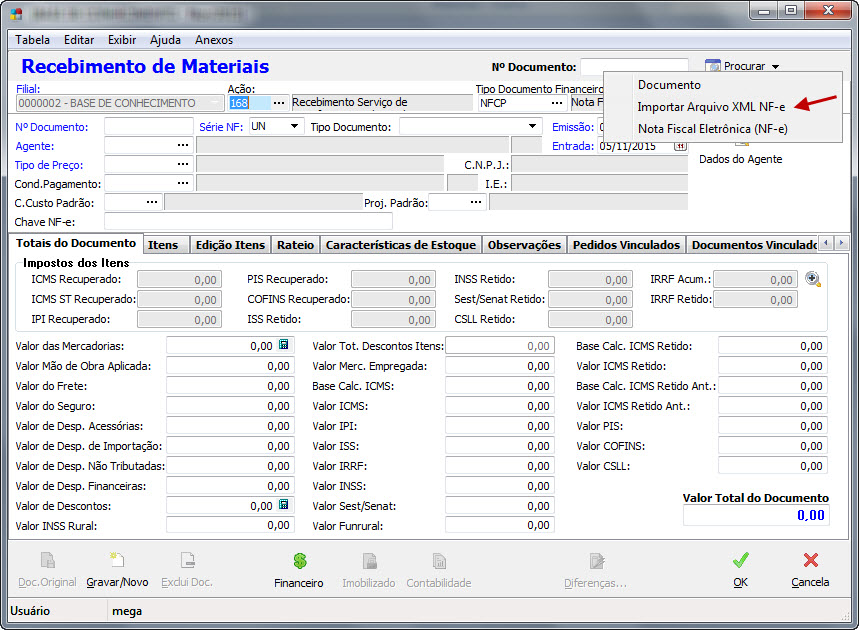Select Importar Arquivo XML NF-e menu entry
The height and width of the screenshot is (630, 859).
[x=711, y=106]
